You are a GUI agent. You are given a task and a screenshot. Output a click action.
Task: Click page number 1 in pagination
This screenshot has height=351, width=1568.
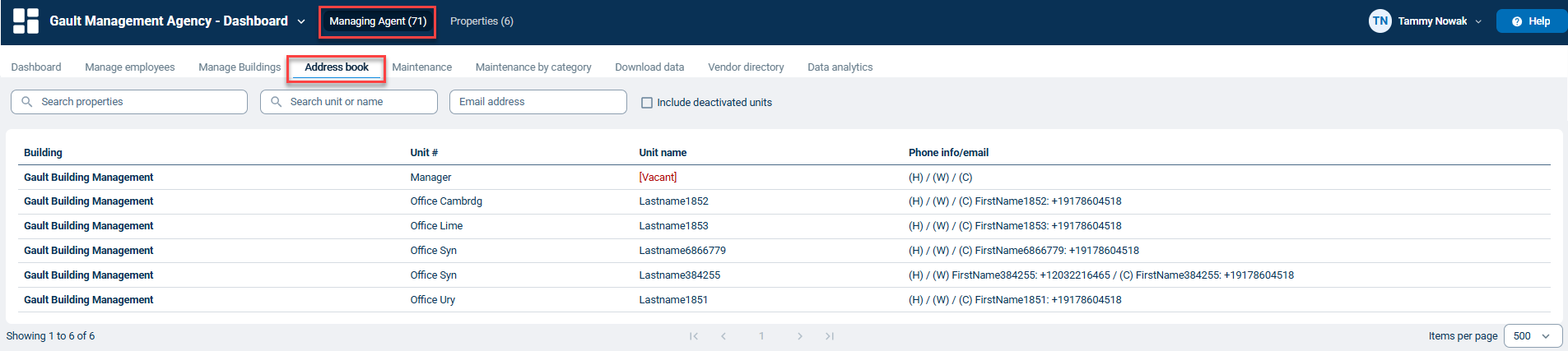tap(761, 336)
